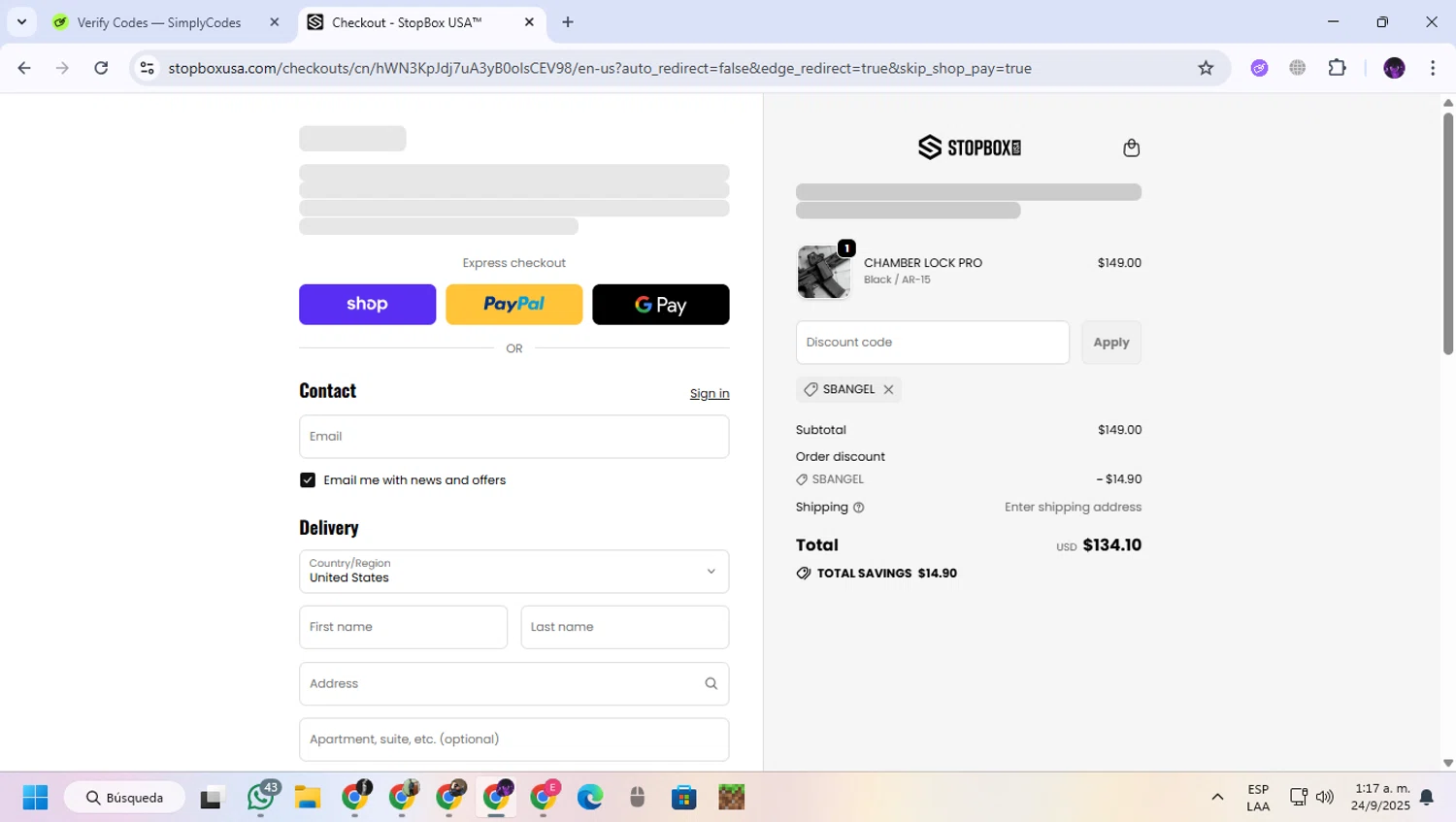
Task: View site information icon in address bar
Action: pyautogui.click(x=148, y=68)
